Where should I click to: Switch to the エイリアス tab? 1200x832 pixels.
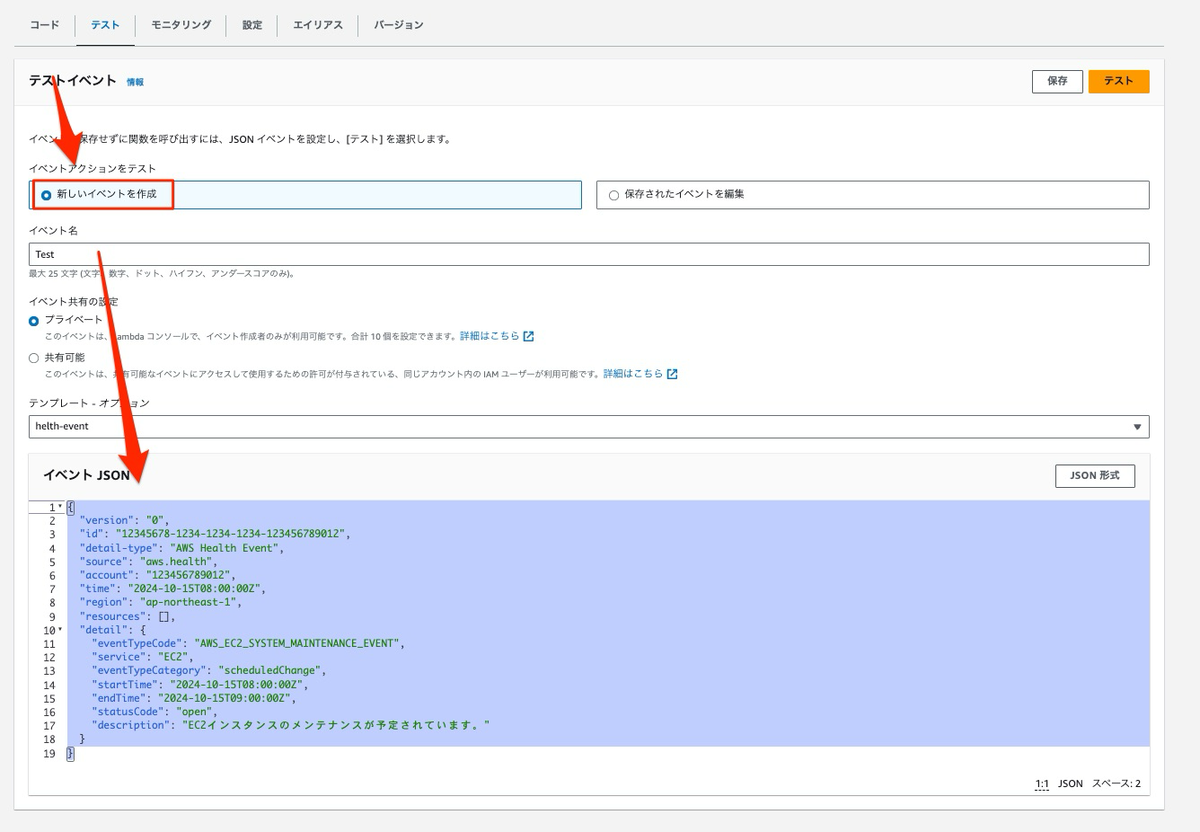318,25
